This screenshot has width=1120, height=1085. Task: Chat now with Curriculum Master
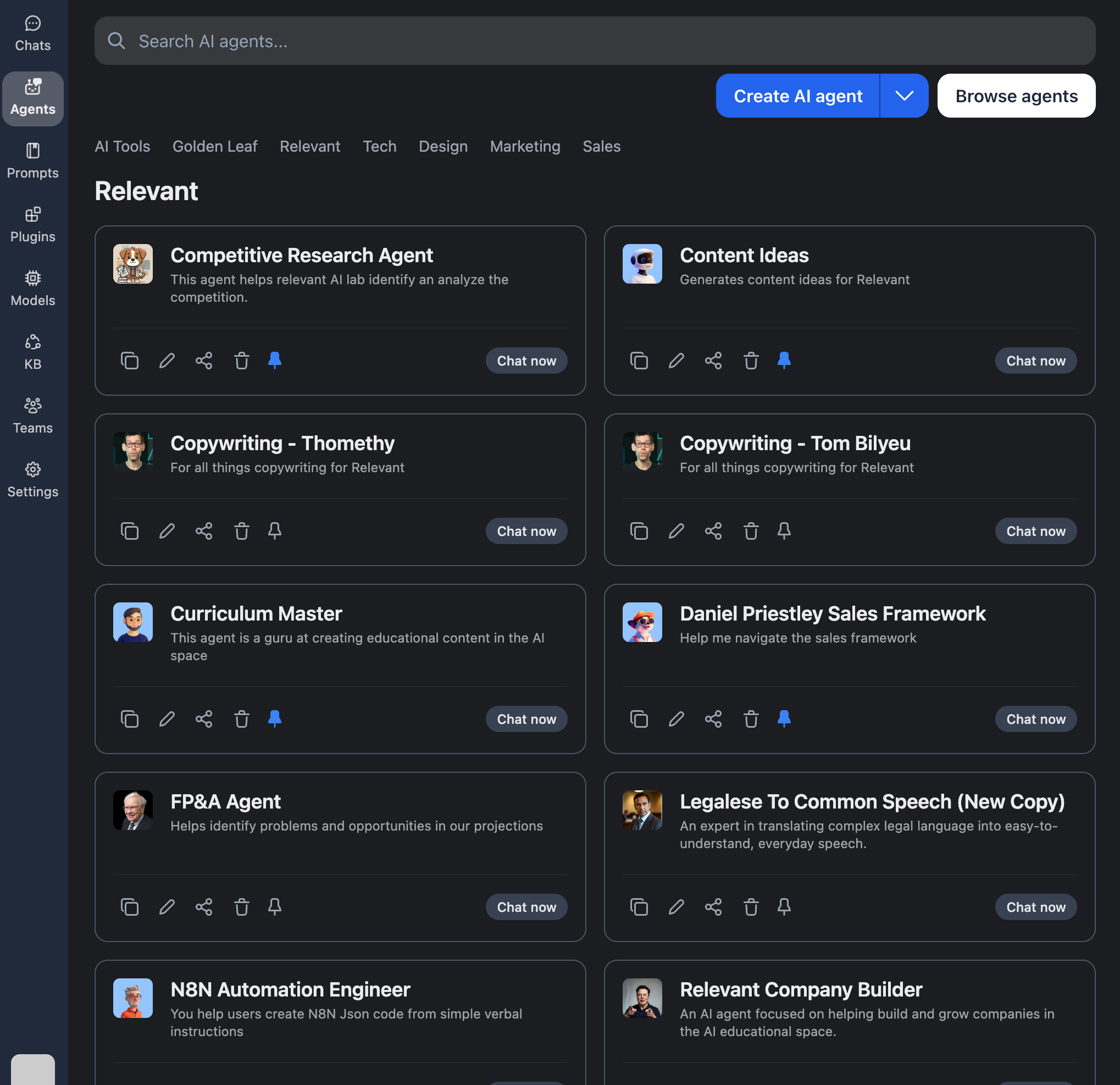coord(526,719)
